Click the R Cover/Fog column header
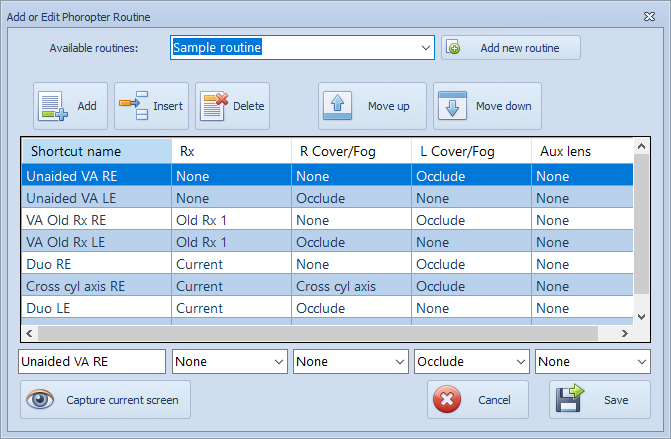This screenshot has height=439, width=671. [350, 151]
